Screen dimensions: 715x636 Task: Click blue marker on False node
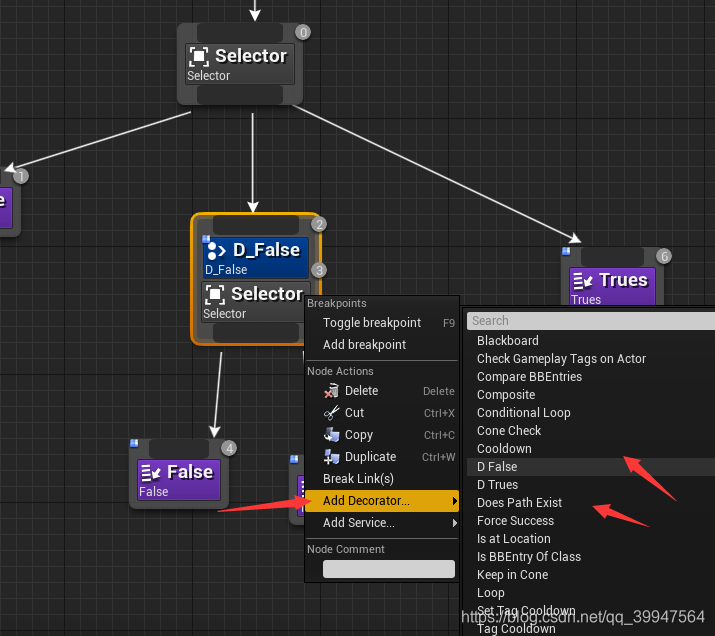[134, 443]
